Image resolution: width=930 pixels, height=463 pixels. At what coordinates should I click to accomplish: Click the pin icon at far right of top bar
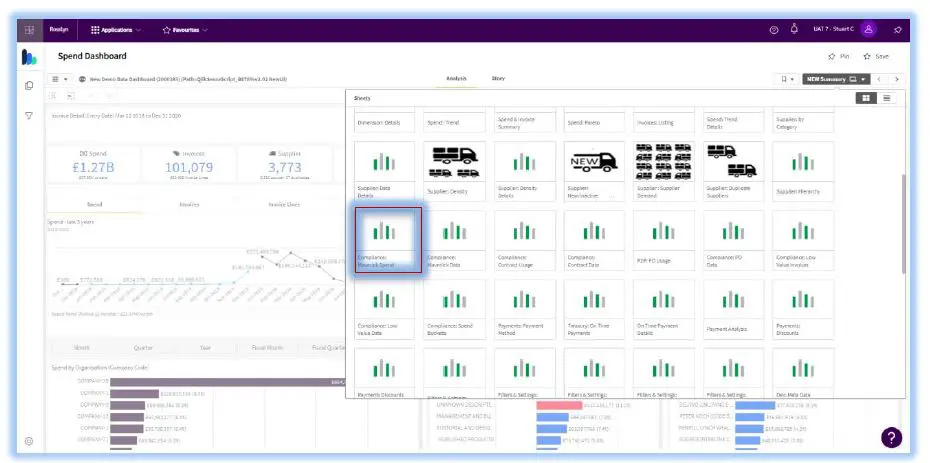coord(897,30)
